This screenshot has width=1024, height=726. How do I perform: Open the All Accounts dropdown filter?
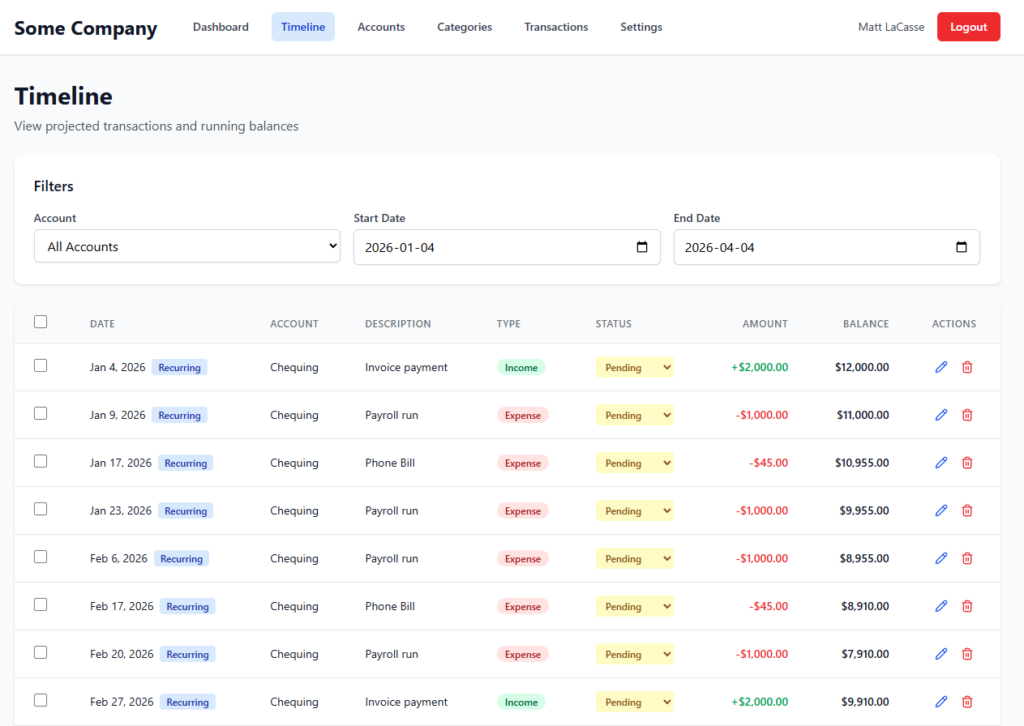(187, 247)
